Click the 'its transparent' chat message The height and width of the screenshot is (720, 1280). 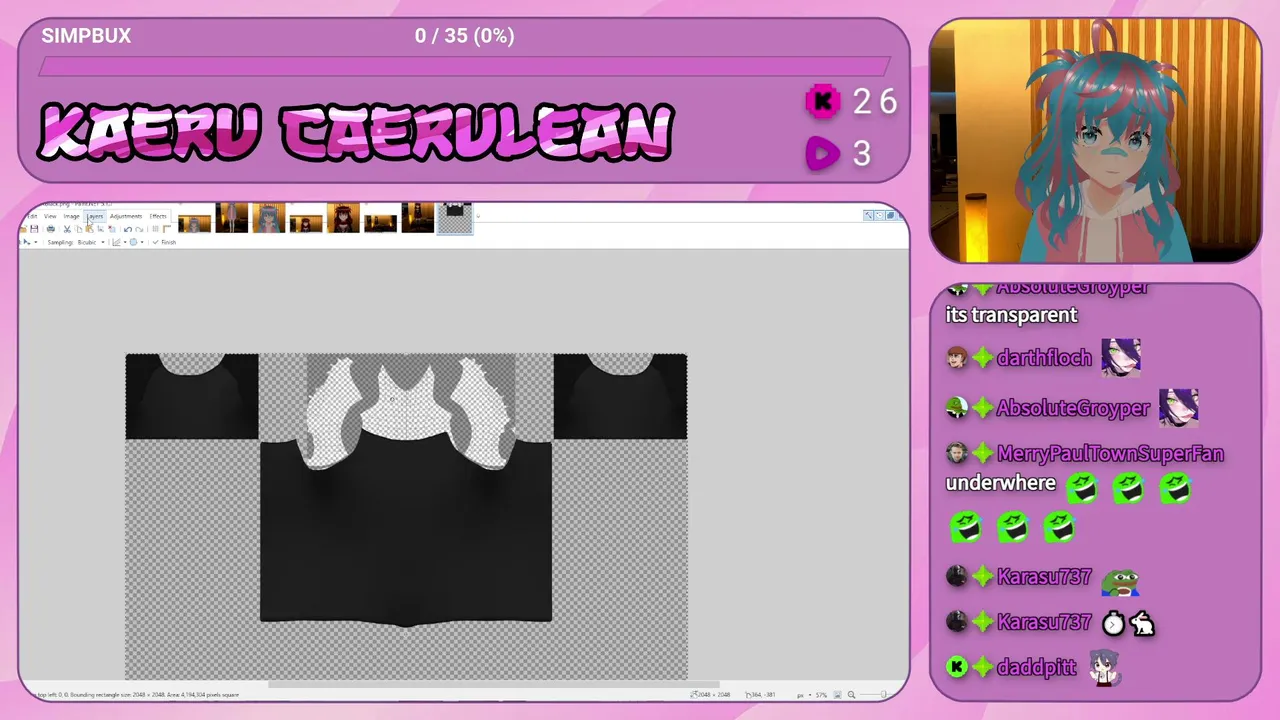pos(1011,315)
